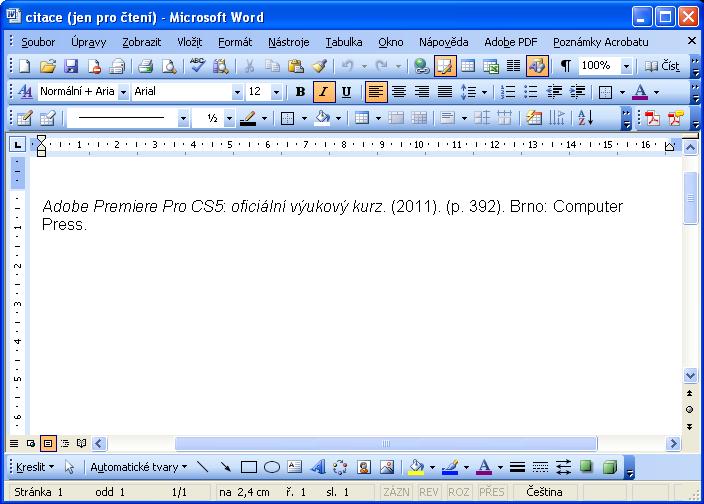Open the Vložit menu

click(189, 42)
